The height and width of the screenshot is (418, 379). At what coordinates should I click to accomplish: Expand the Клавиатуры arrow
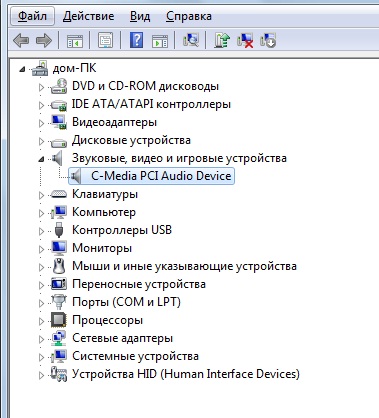point(41,195)
